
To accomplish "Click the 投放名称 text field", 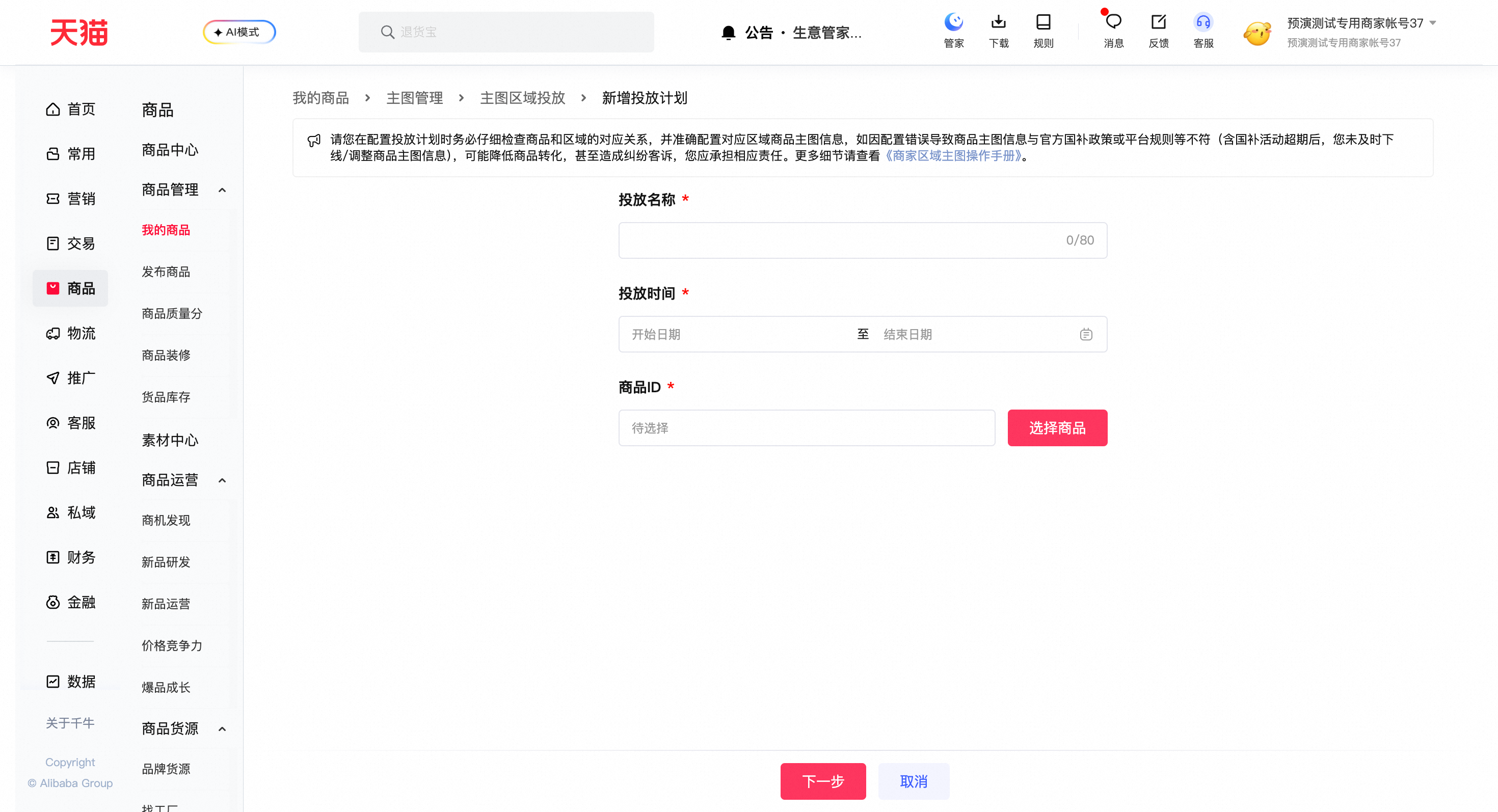I will [863, 240].
